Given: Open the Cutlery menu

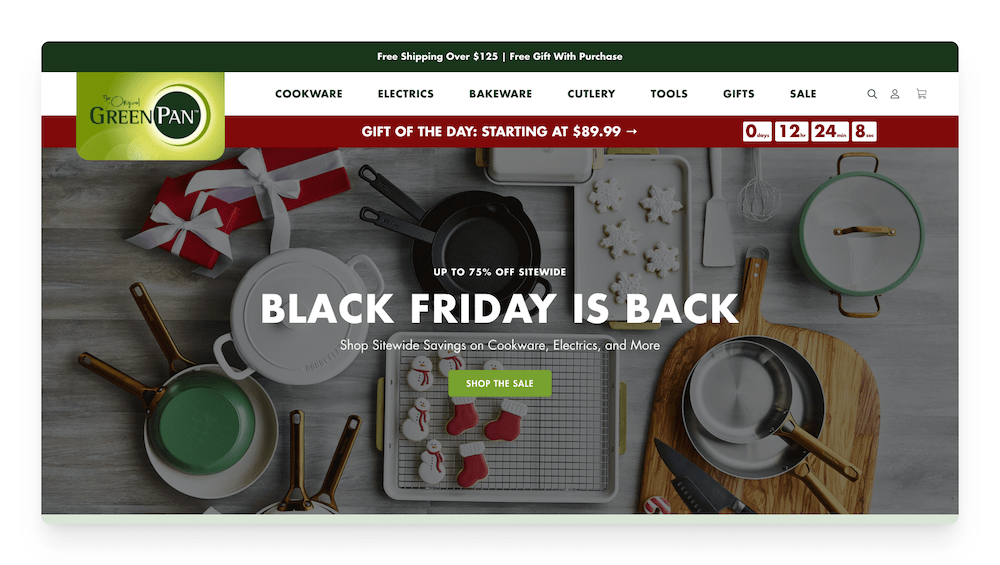Looking at the screenshot, I should click(x=591, y=94).
